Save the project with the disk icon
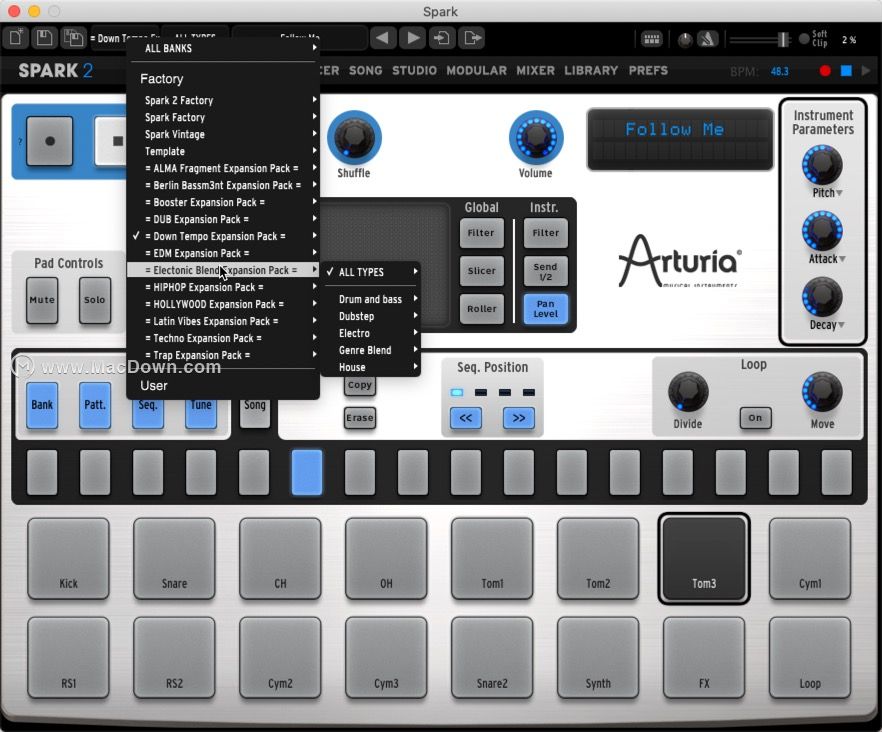882x732 pixels. tap(44, 38)
